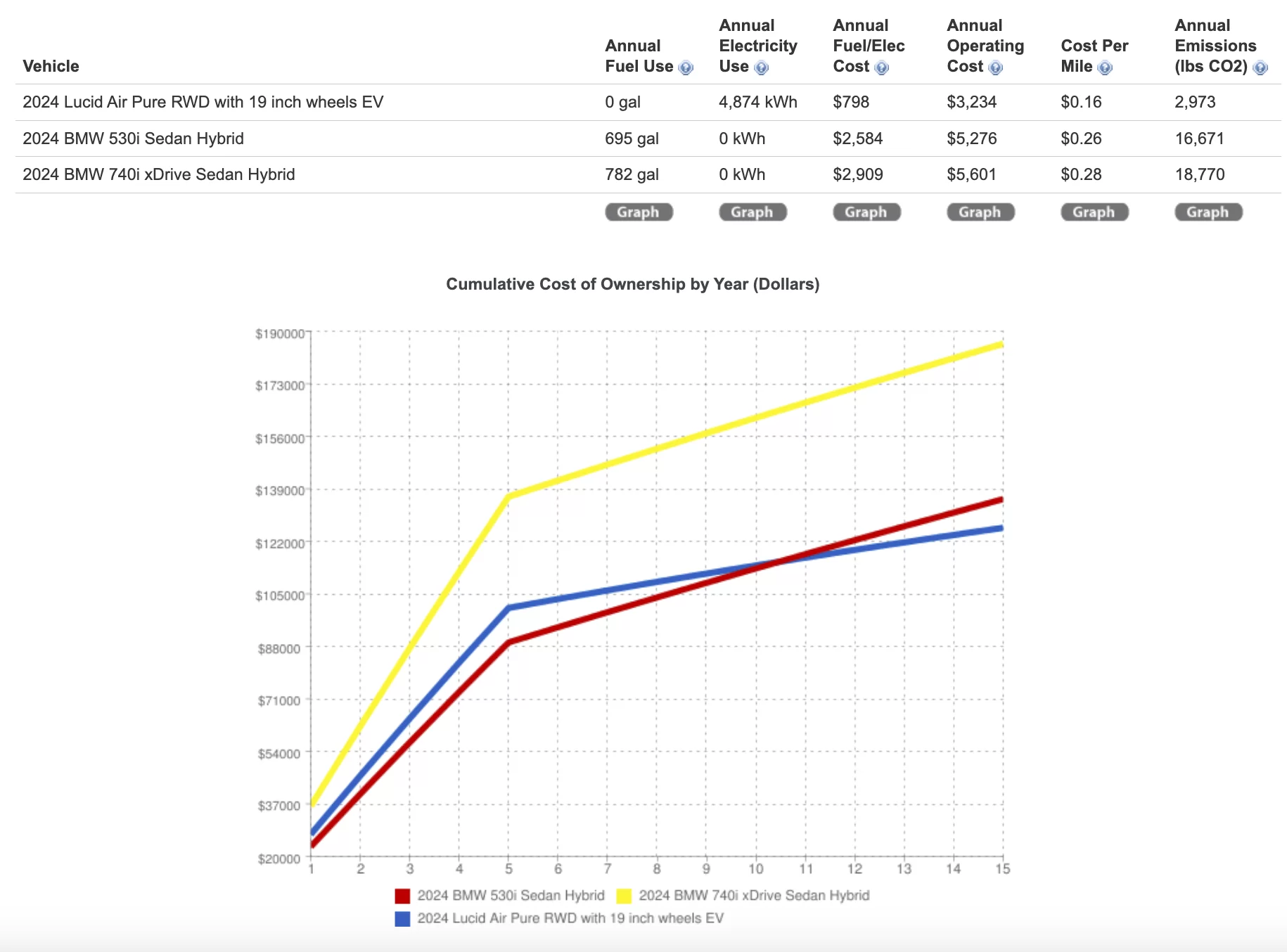This screenshot has width=1287, height=952.
Task: Click the 695 gal fuel use value
Action: click(x=632, y=139)
